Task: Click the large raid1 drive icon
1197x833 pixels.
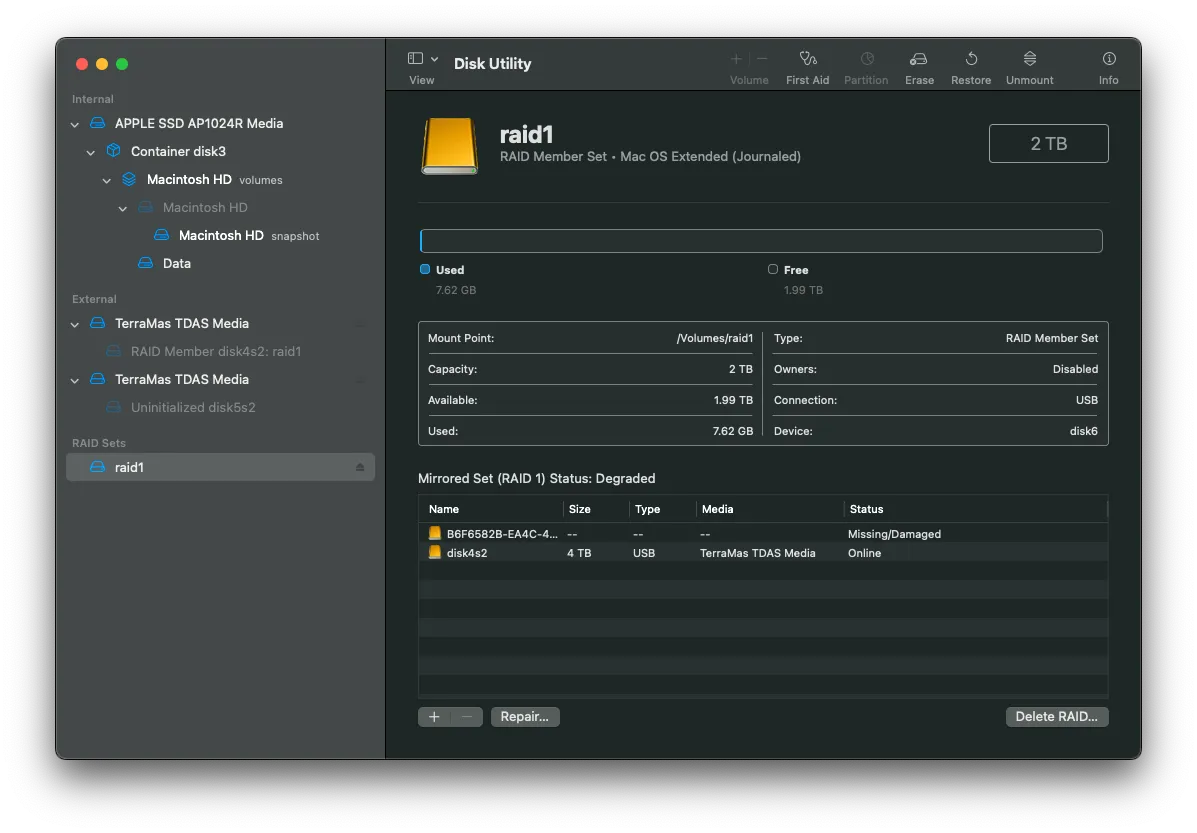Action: click(x=450, y=146)
